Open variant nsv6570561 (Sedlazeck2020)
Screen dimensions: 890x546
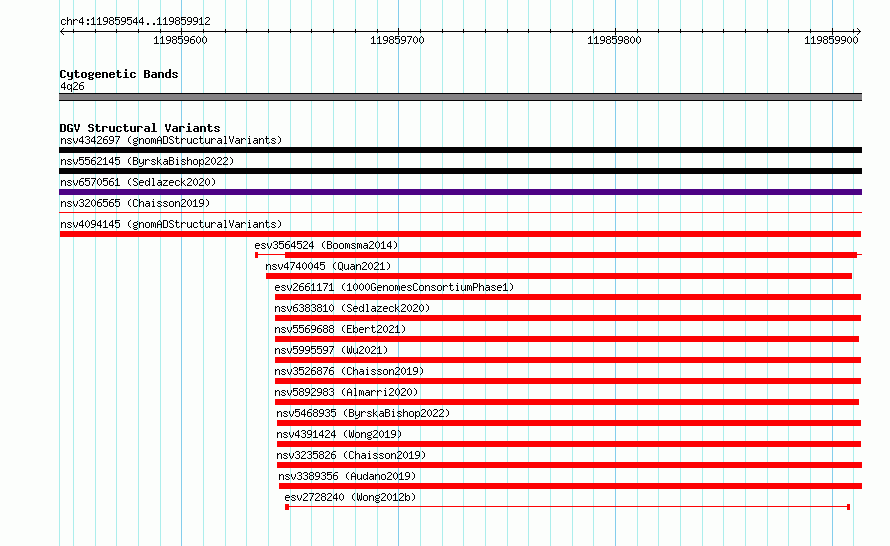click(x=138, y=182)
